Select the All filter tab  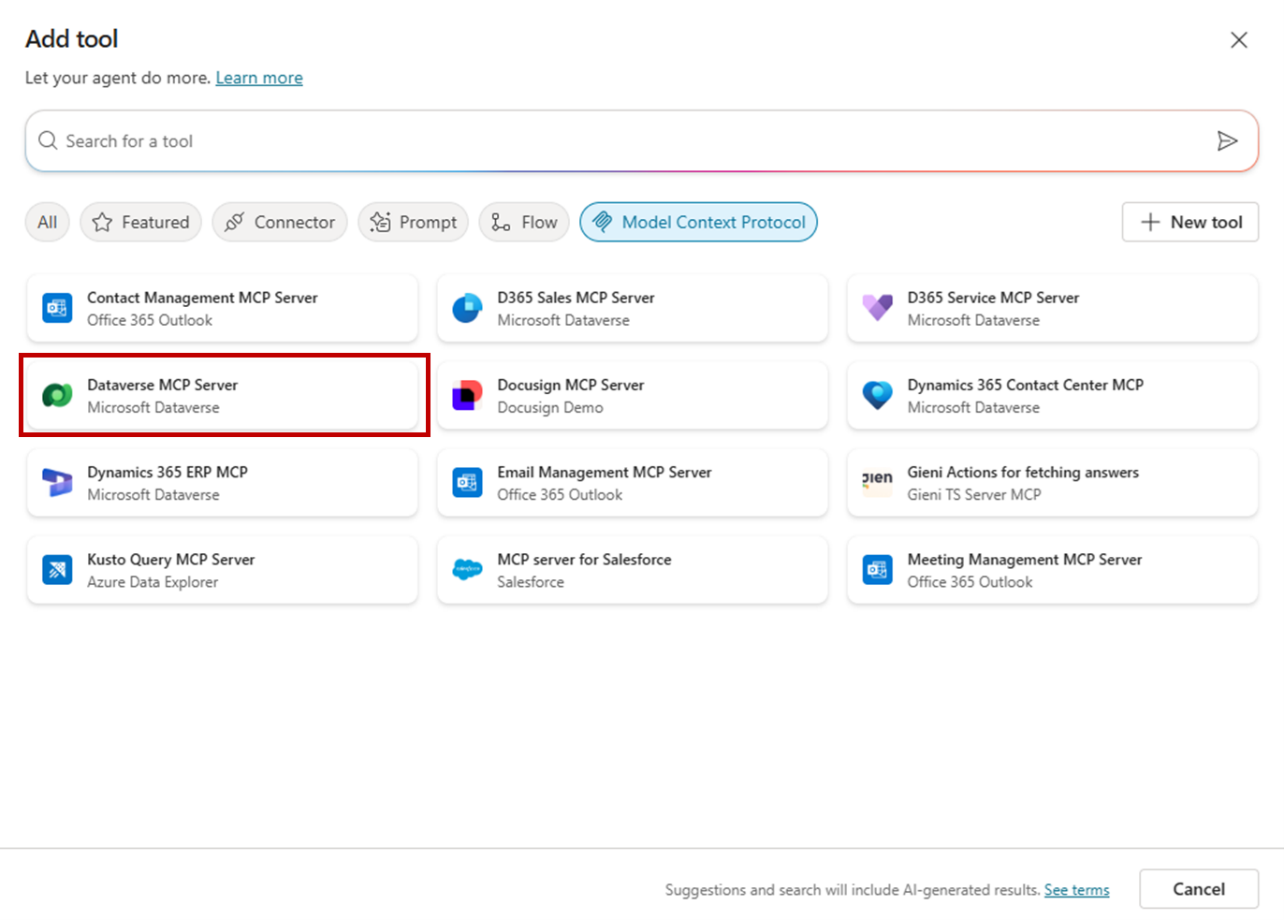click(47, 222)
